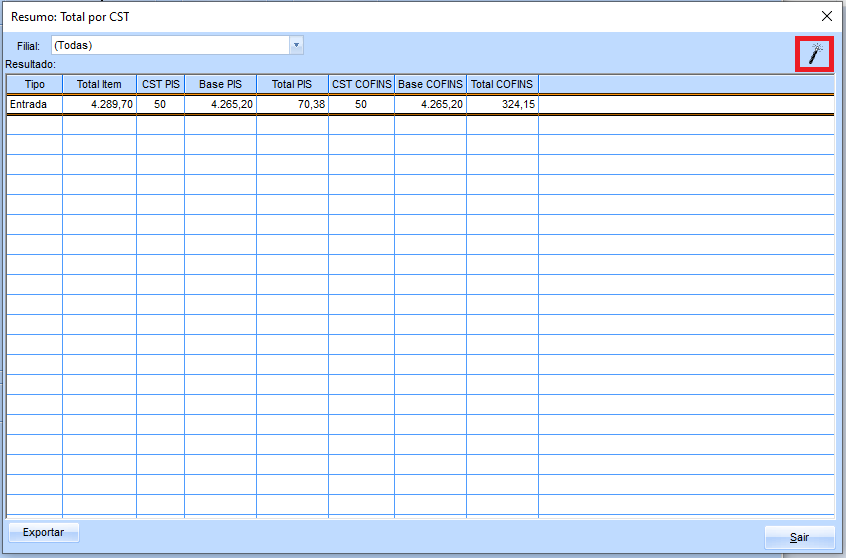This screenshot has width=846, height=558.
Task: Open the Filial dropdown arrow
Action: pyautogui.click(x=296, y=45)
